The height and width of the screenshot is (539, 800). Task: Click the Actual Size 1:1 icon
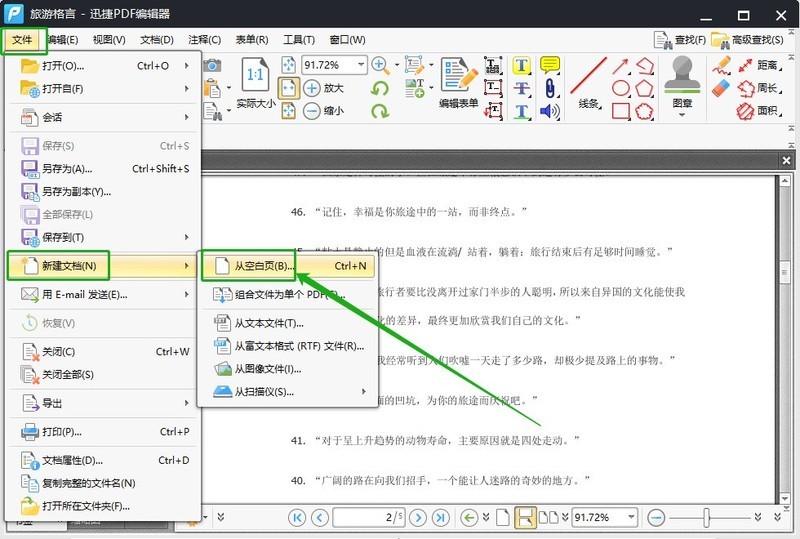256,83
